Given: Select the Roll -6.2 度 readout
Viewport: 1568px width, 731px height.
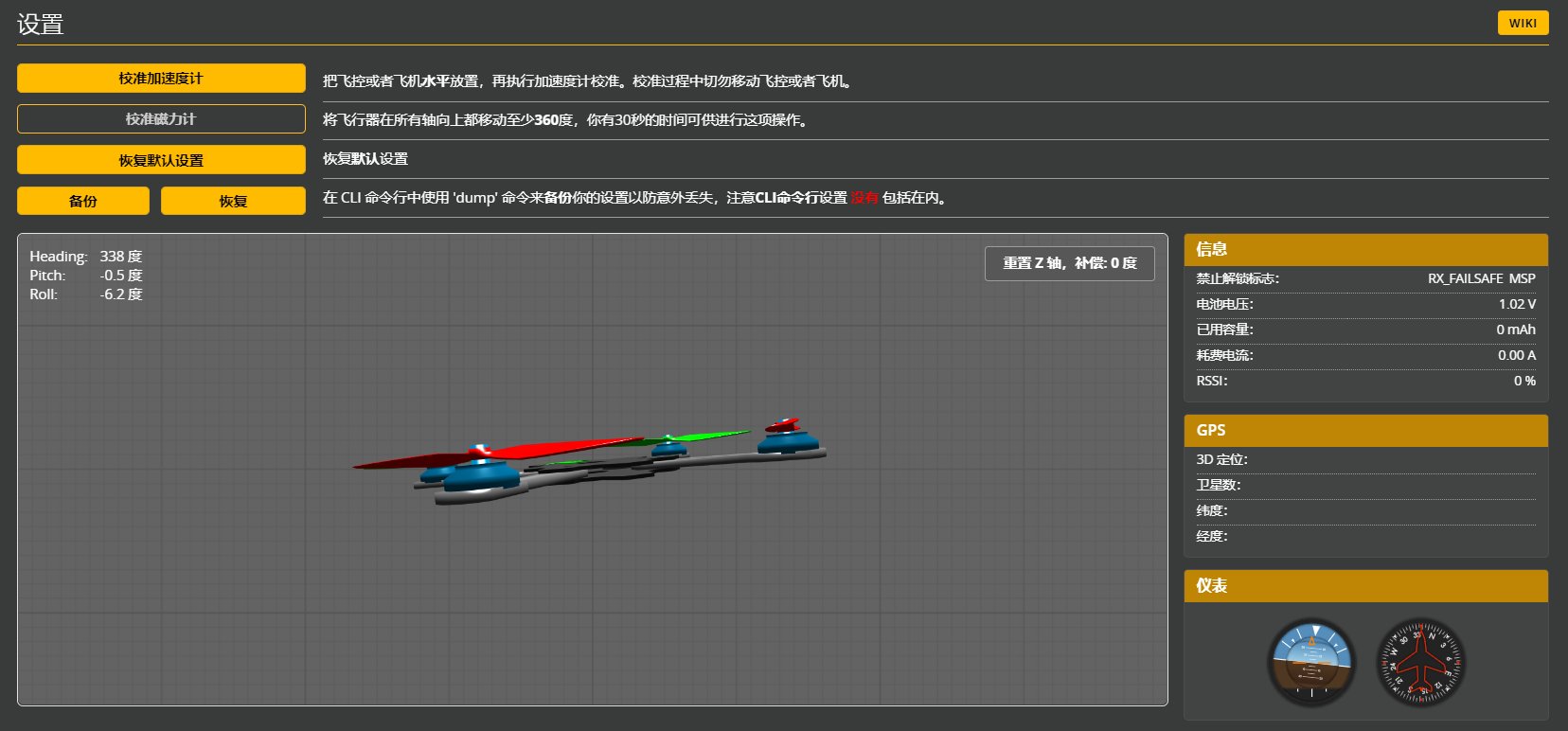Looking at the screenshot, I should (x=86, y=294).
